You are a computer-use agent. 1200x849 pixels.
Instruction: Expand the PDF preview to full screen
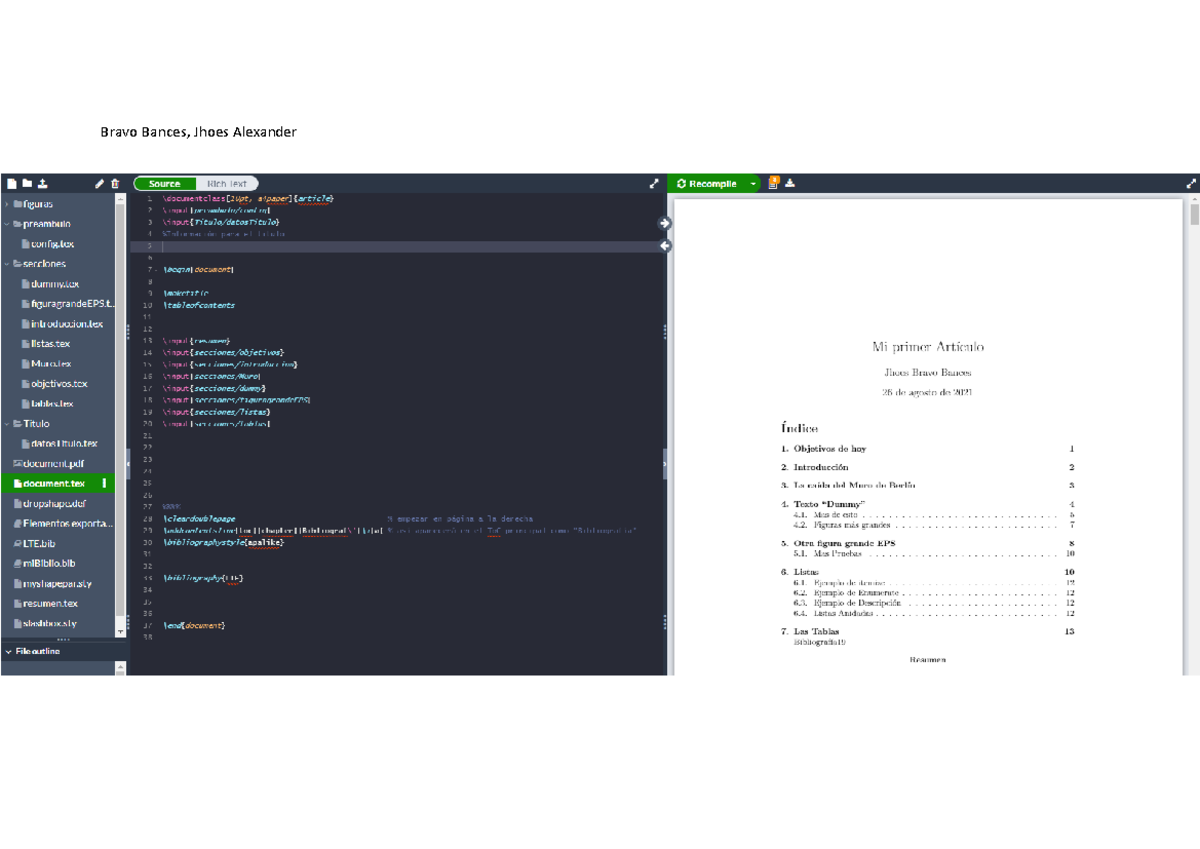(x=1190, y=184)
